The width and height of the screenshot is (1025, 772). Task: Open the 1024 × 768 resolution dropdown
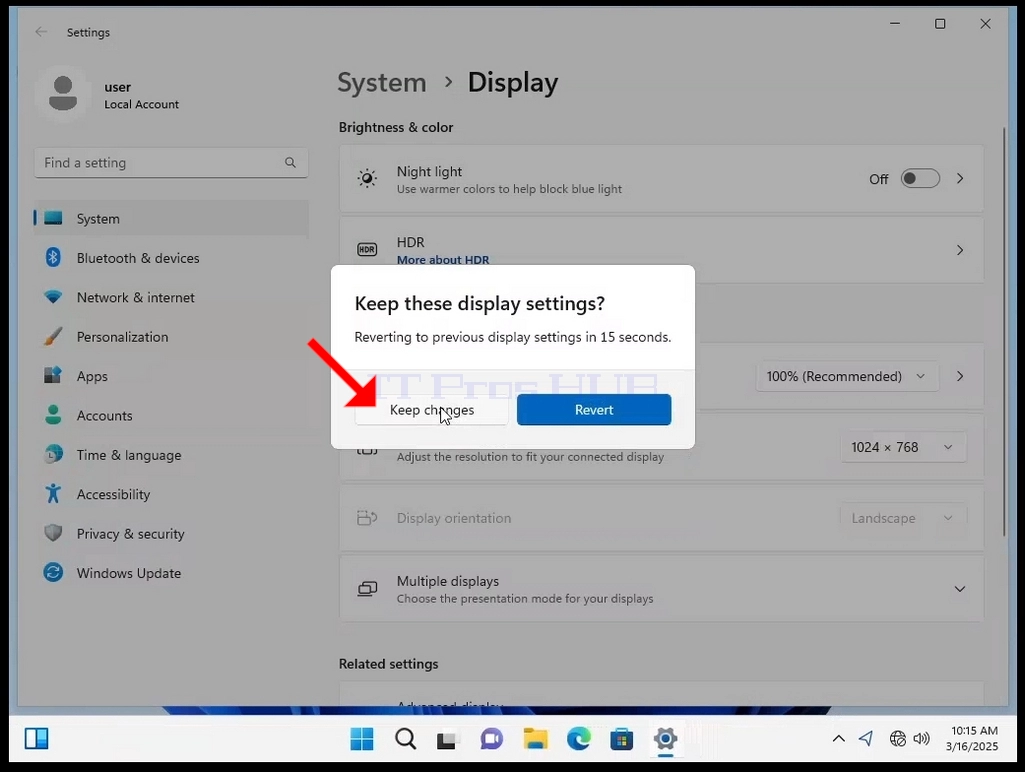903,447
